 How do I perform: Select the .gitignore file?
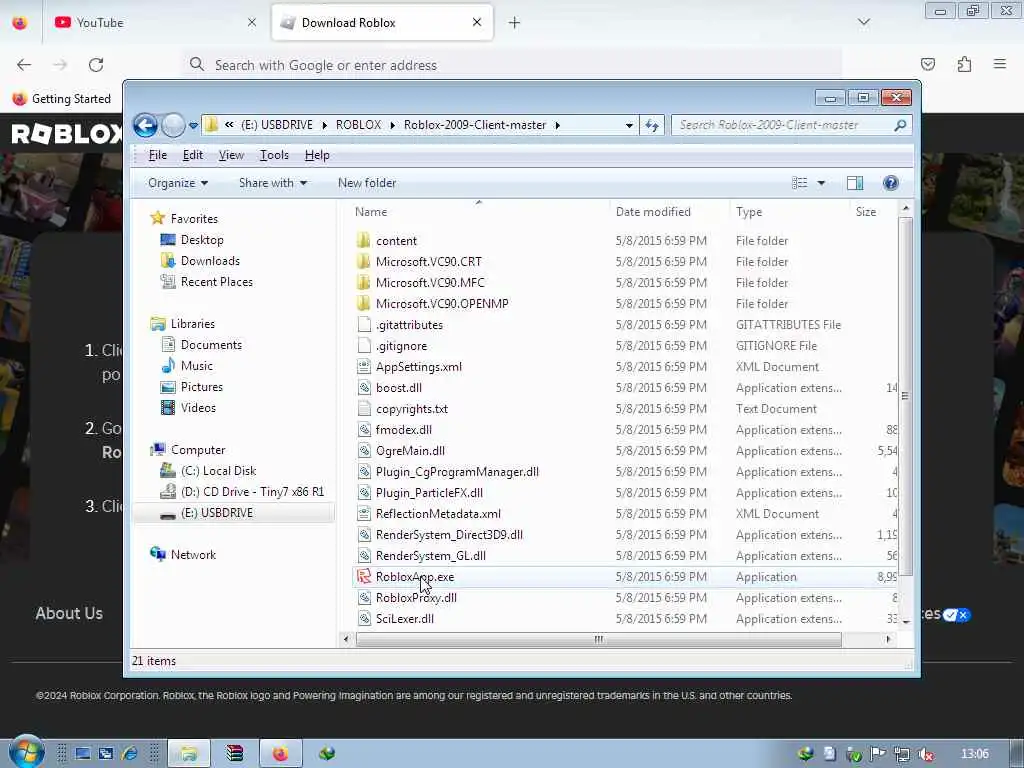401,345
